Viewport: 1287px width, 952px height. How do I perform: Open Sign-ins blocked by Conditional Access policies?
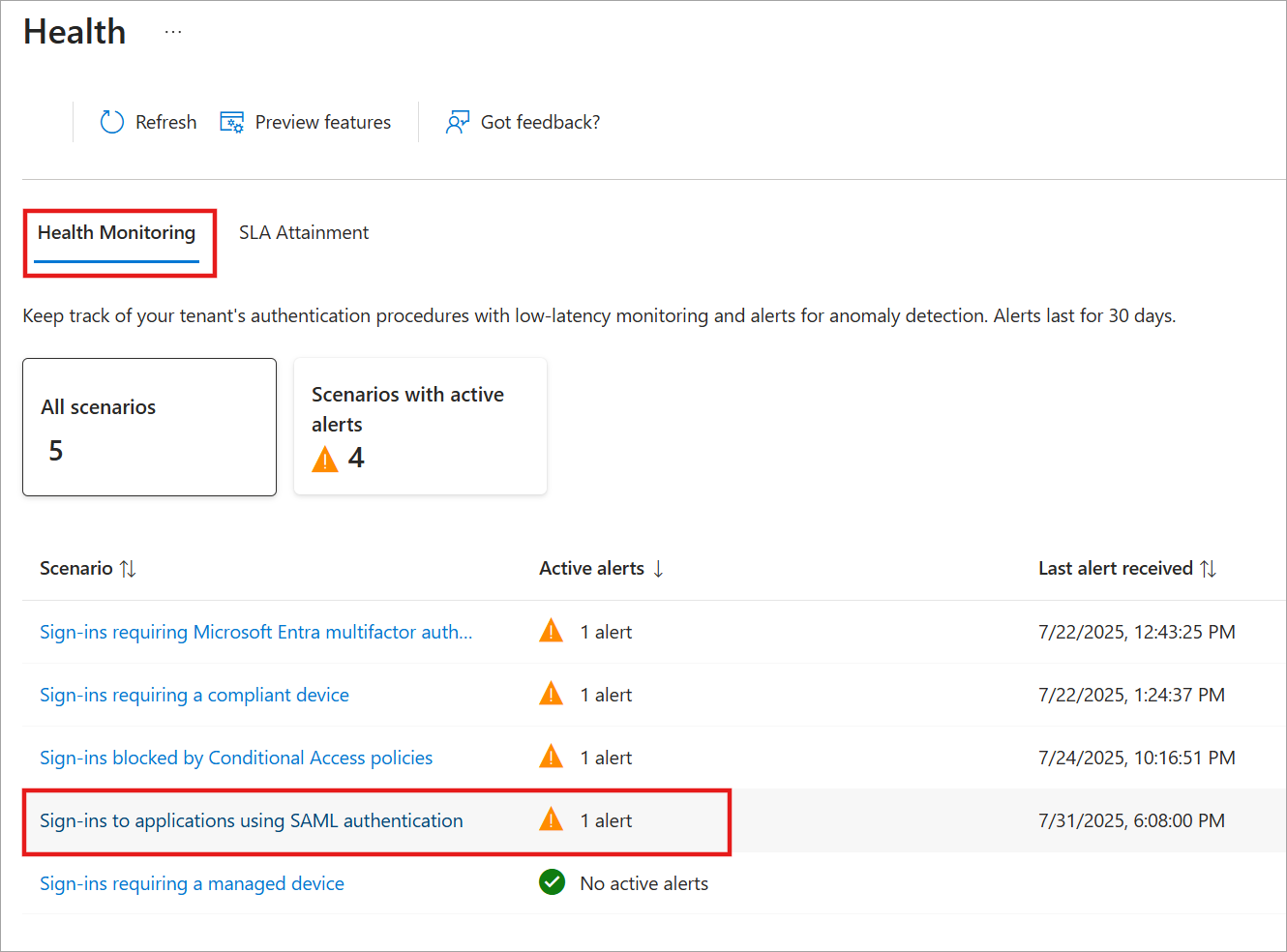[x=236, y=758]
